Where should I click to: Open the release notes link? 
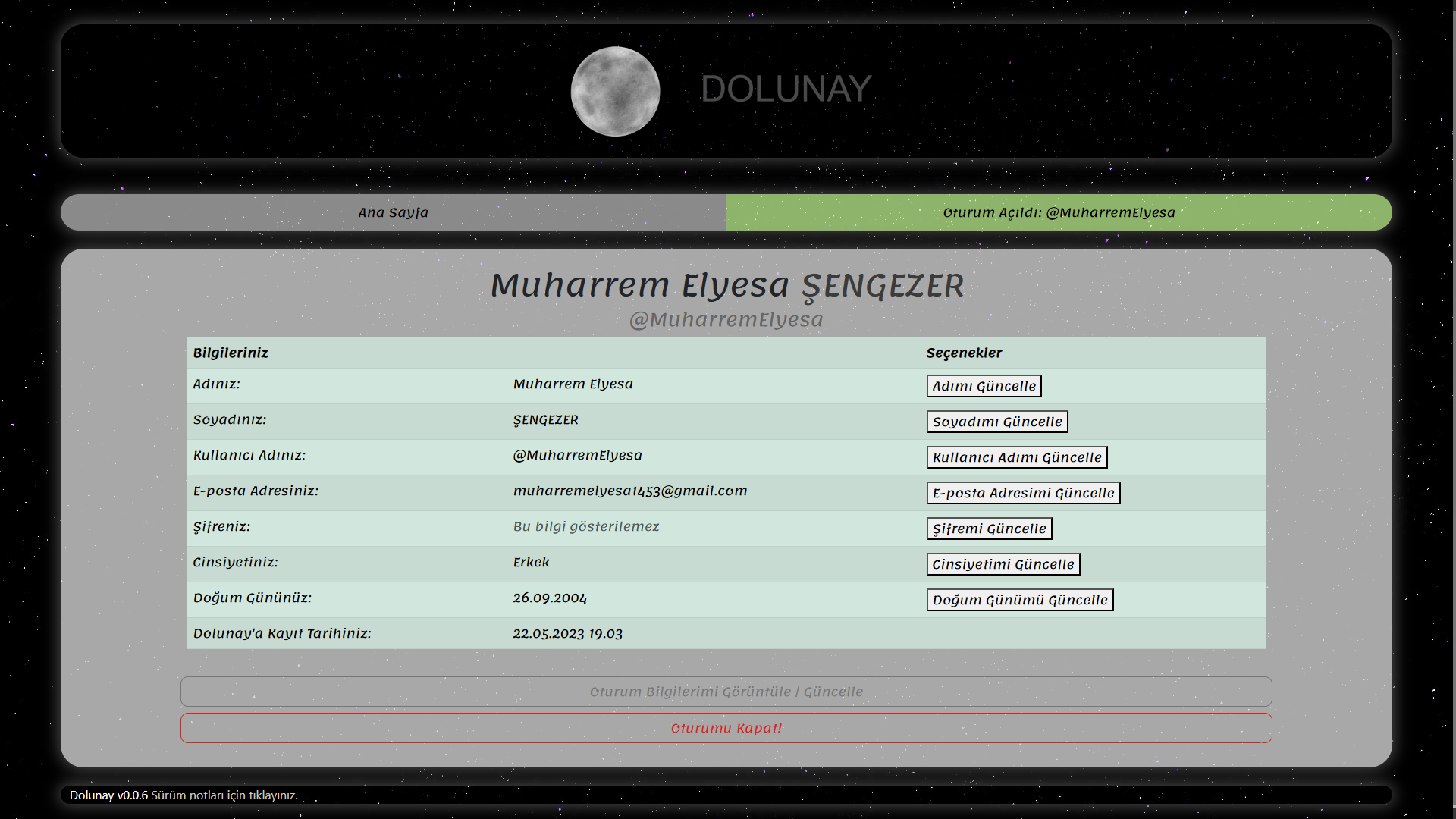(224, 795)
